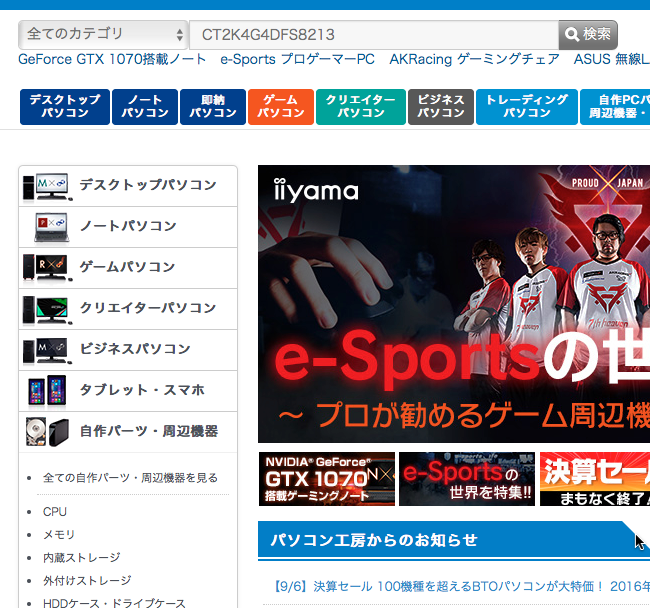Viewport: 650px width, 608px height.
Task: Open AKRacing ゲーミングチェア link
Action: click(x=474, y=59)
